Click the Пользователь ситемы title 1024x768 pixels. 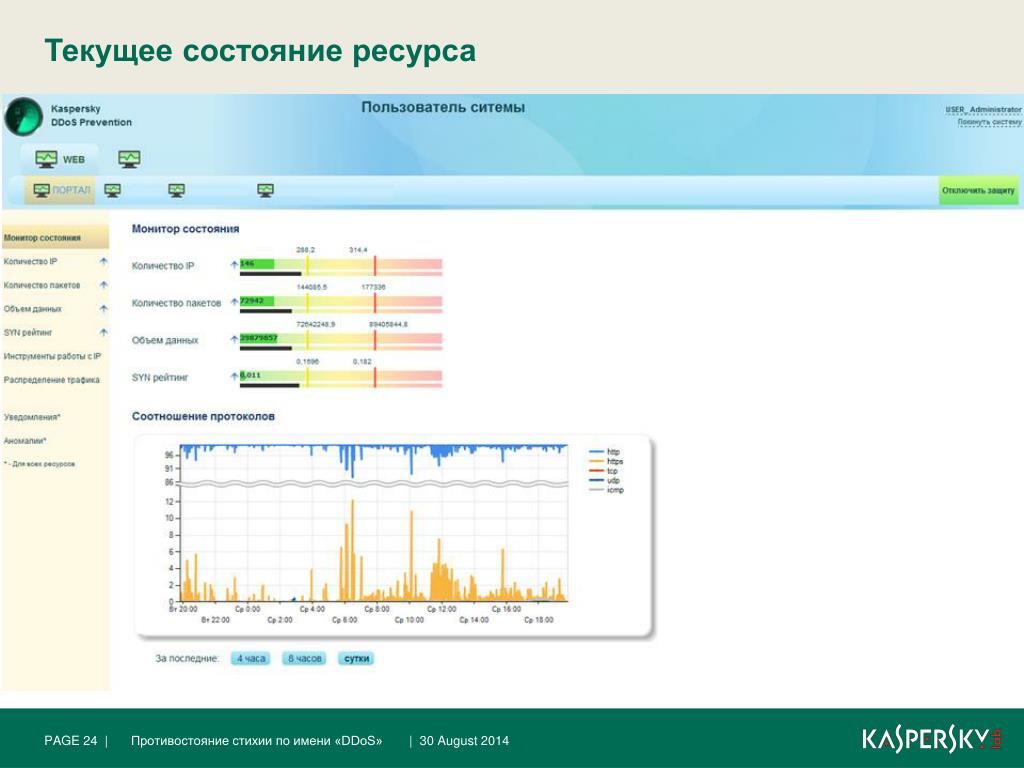[443, 107]
